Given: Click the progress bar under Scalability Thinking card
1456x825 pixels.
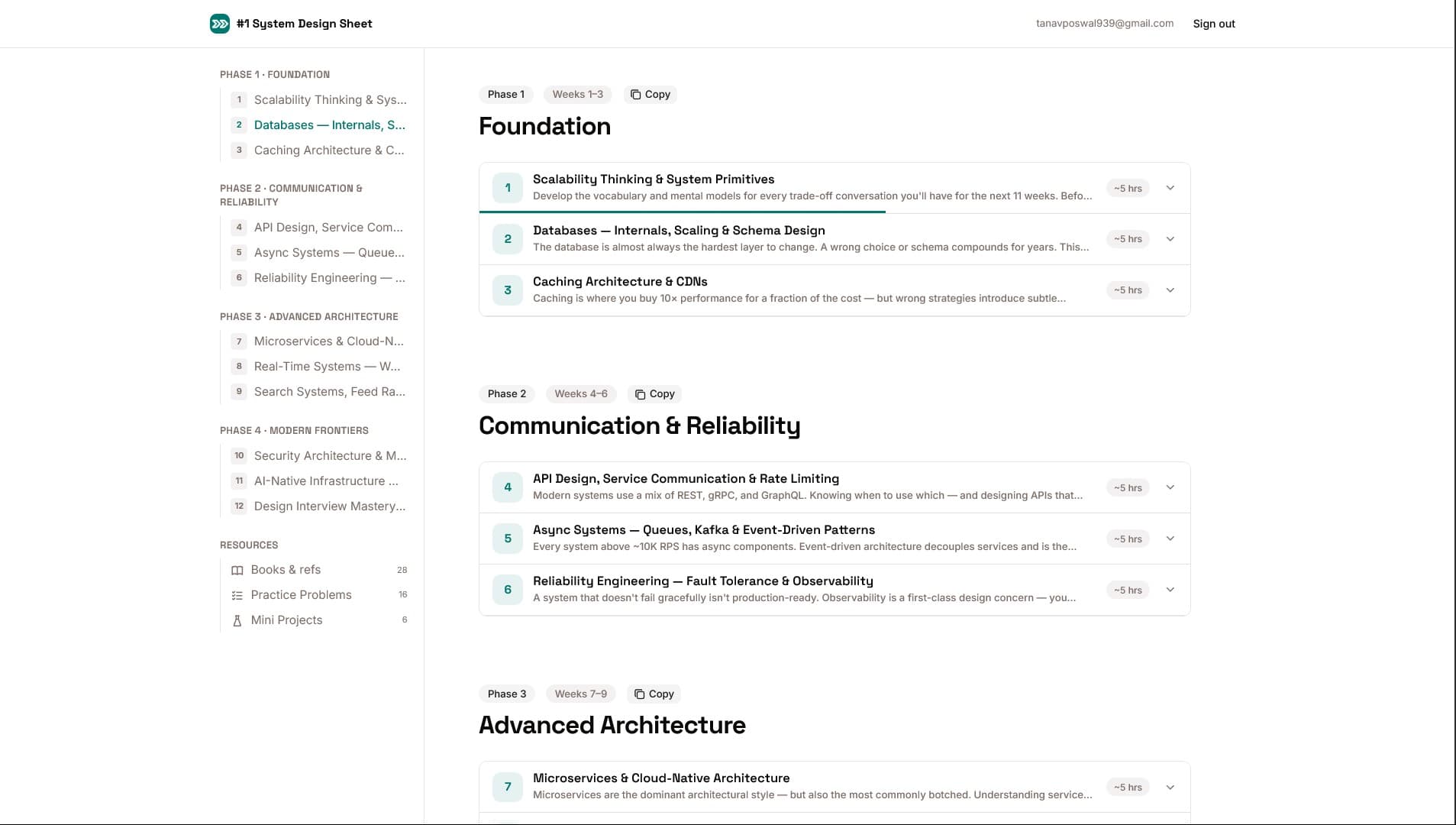Looking at the screenshot, I should click(683, 212).
